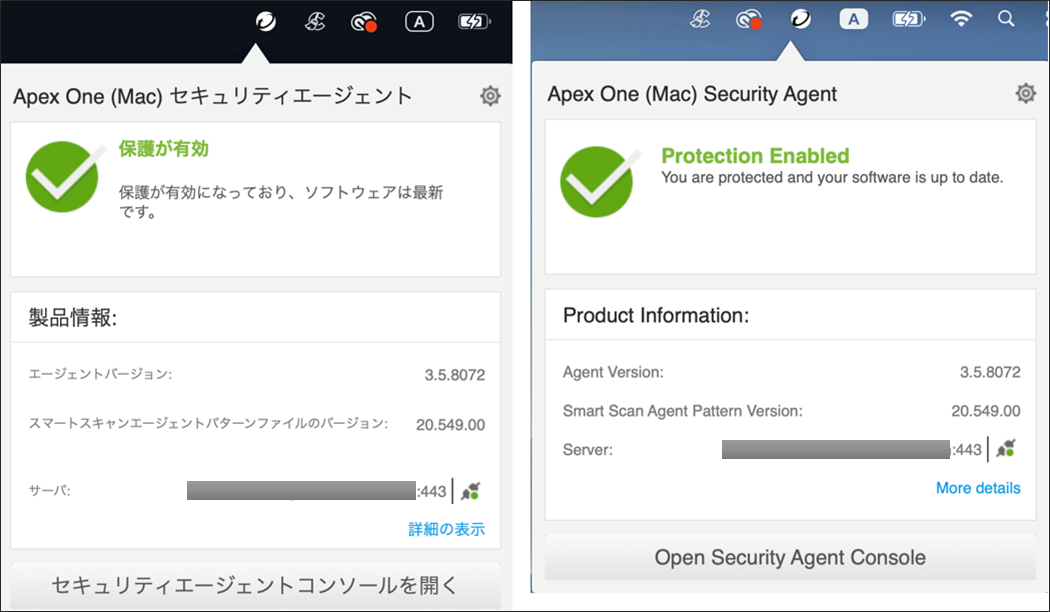
Task: Click the cursive S icon in the left menu bar
Action: [x=315, y=21]
